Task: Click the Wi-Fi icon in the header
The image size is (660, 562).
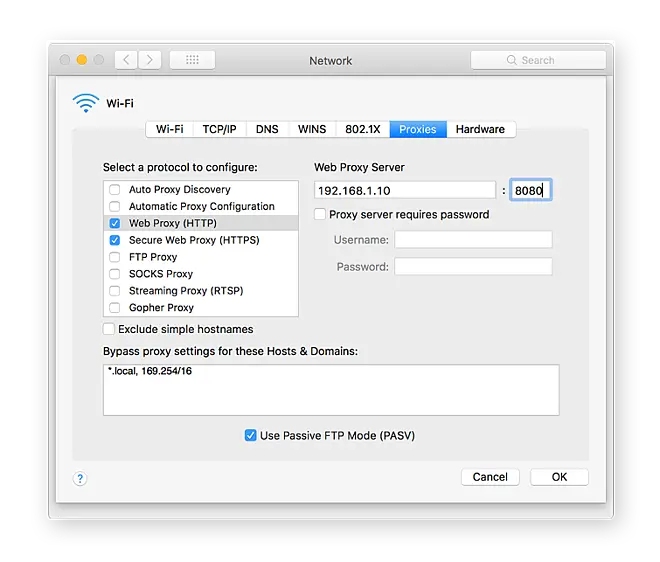Action: 86,102
